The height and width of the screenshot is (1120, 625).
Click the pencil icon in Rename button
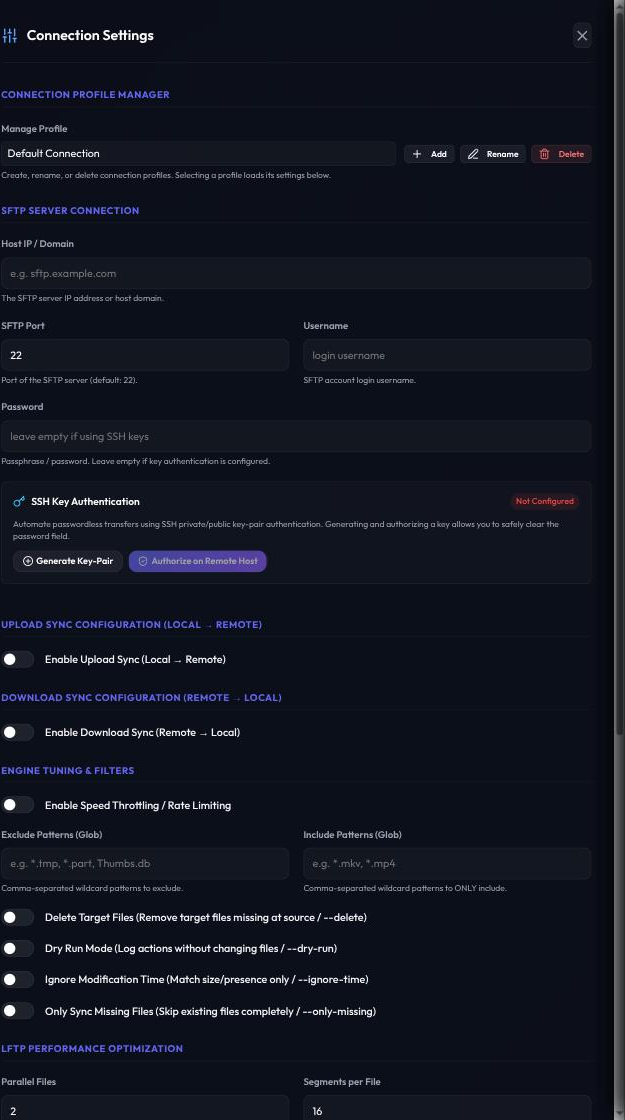point(473,154)
